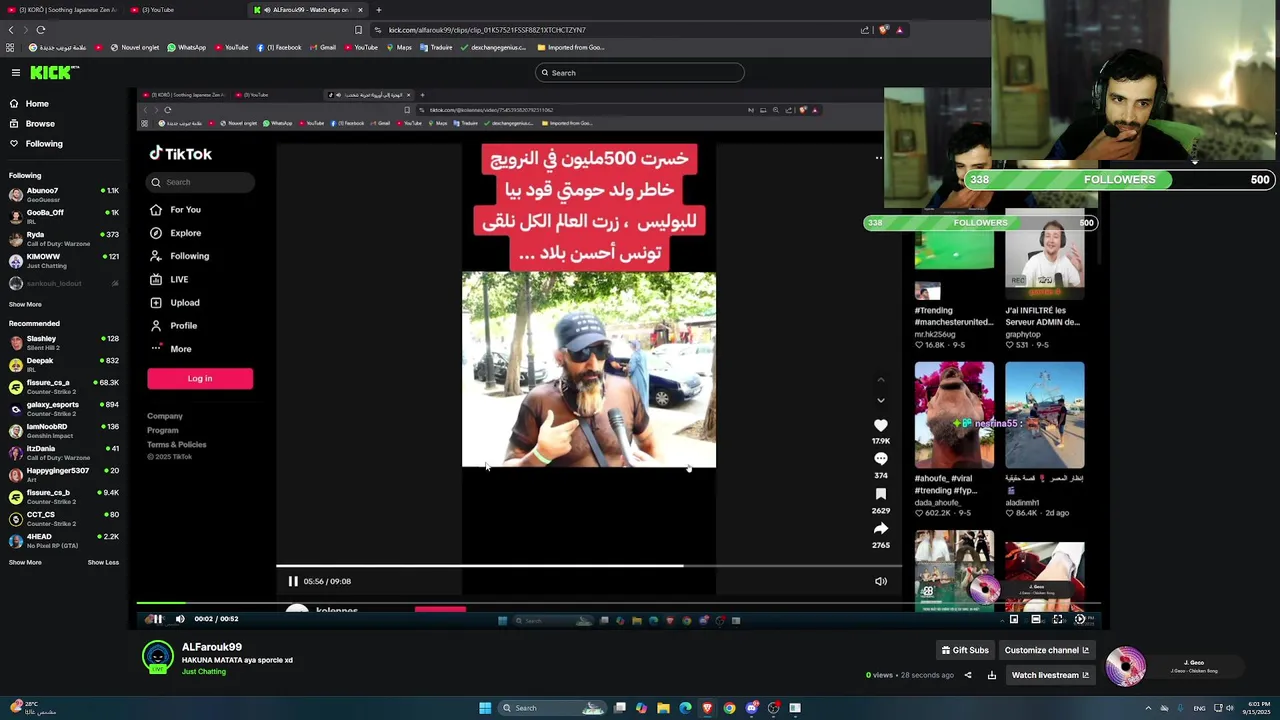Open Google Chrome from taskbar
Image resolution: width=1280 pixels, height=720 pixels.
coord(729,708)
